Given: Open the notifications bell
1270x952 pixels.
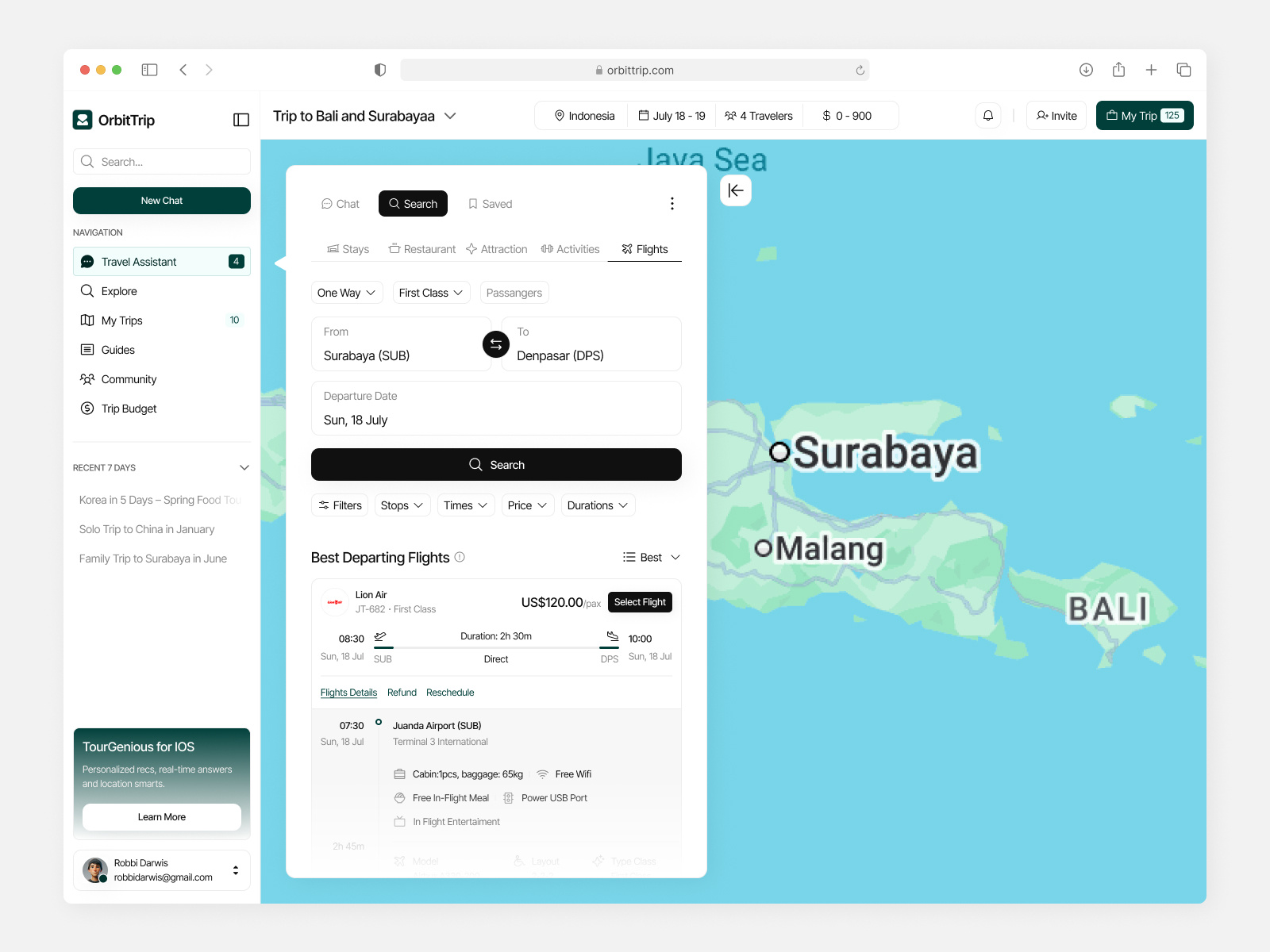Looking at the screenshot, I should tap(988, 116).
